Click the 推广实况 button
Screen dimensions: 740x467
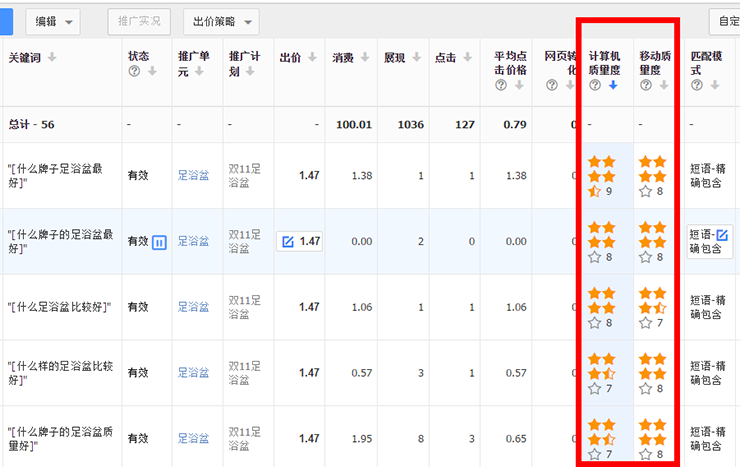(139, 22)
